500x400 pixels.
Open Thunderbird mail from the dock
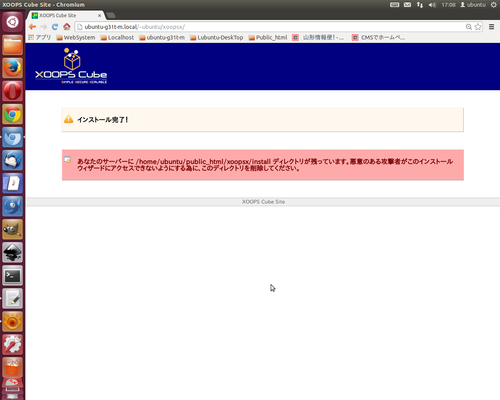(12, 160)
